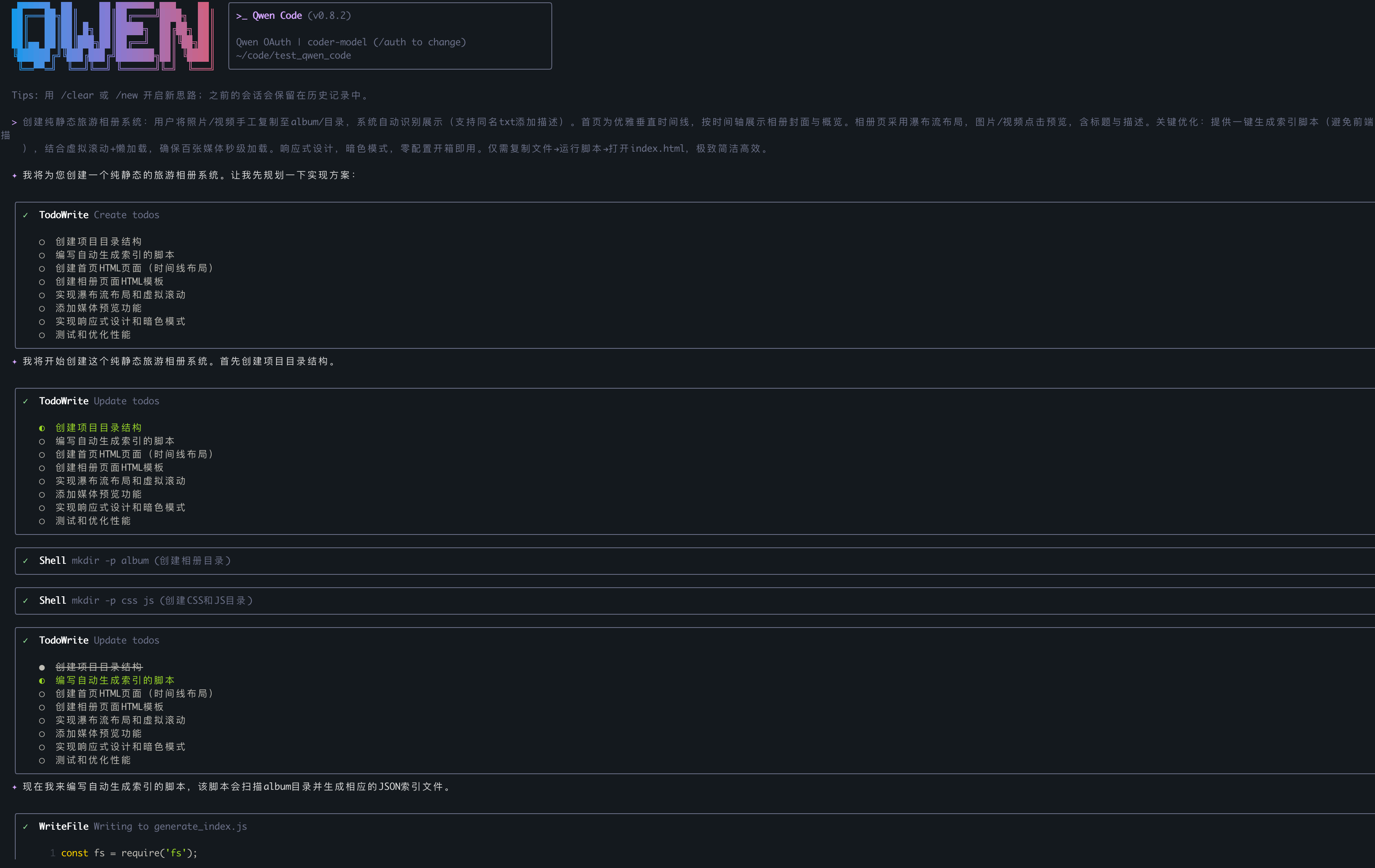Screen dimensions: 1375x868
Task: Click sparkle icon before 我将为您创建 message
Action: (x=14, y=176)
